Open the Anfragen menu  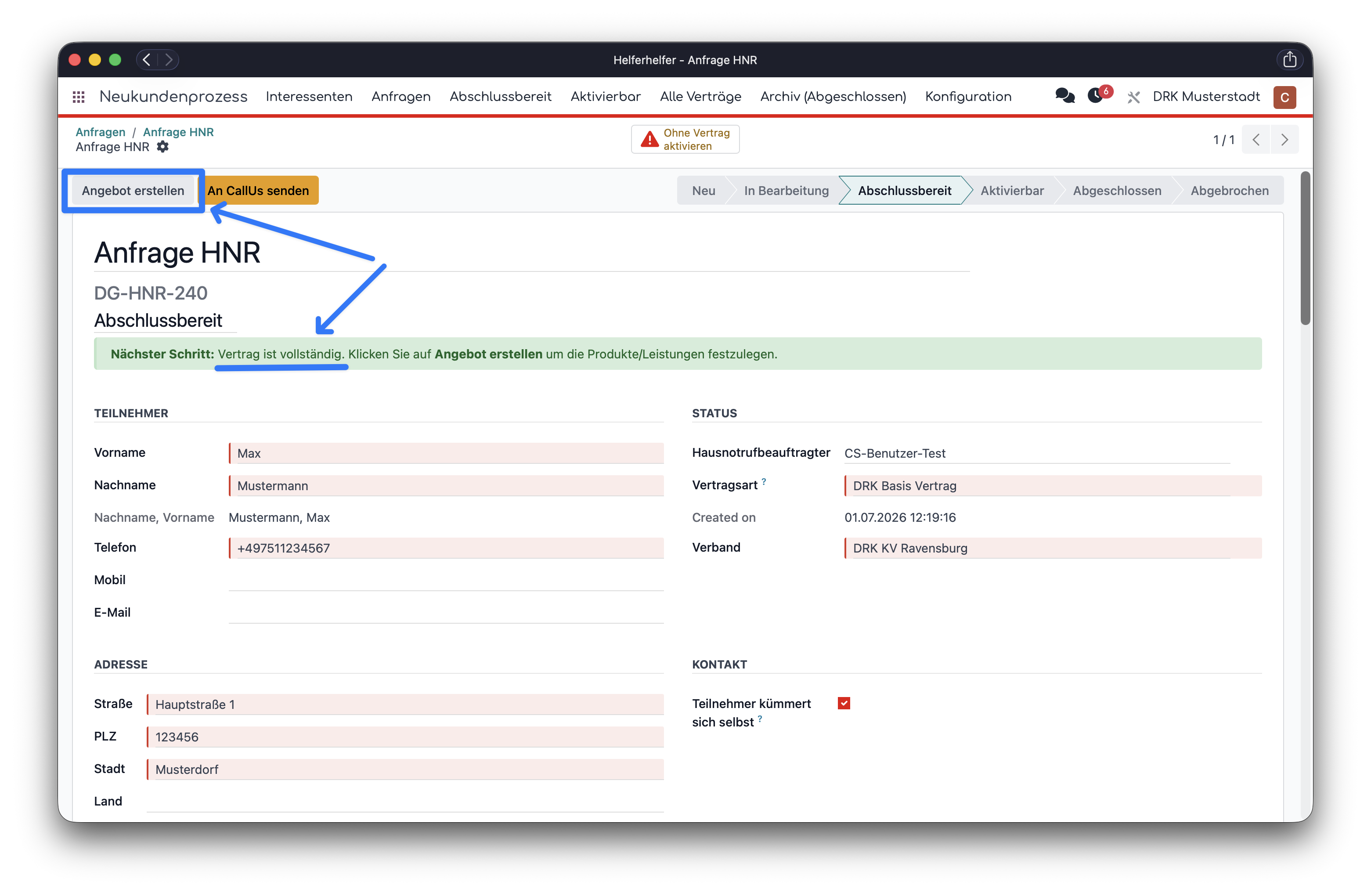point(401,97)
